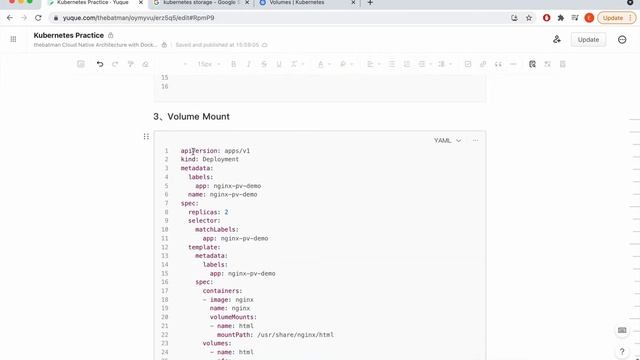Open the insert card icon in toolbar
640x360 pixels.
81,64
